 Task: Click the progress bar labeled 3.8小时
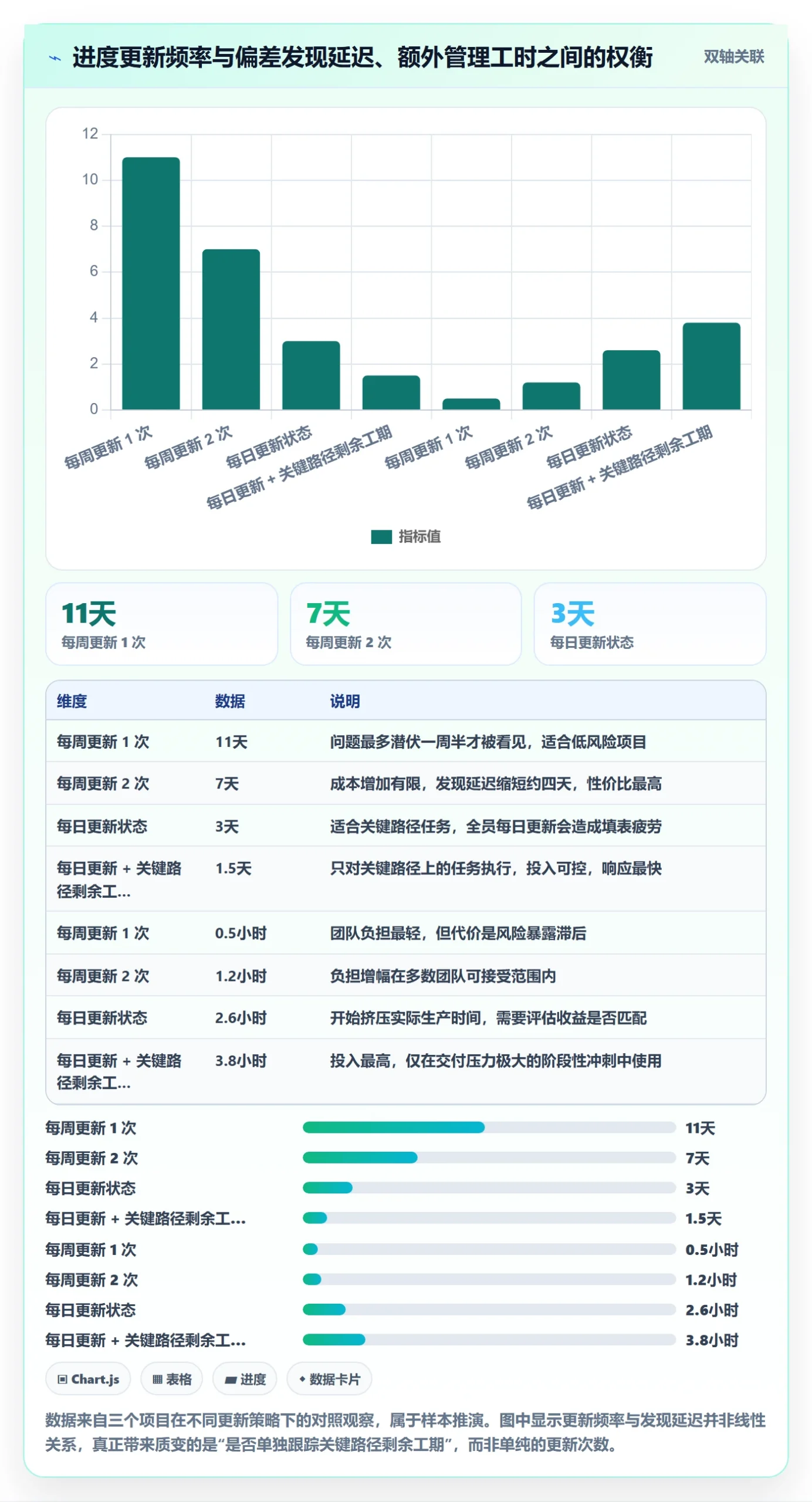tap(489, 1339)
